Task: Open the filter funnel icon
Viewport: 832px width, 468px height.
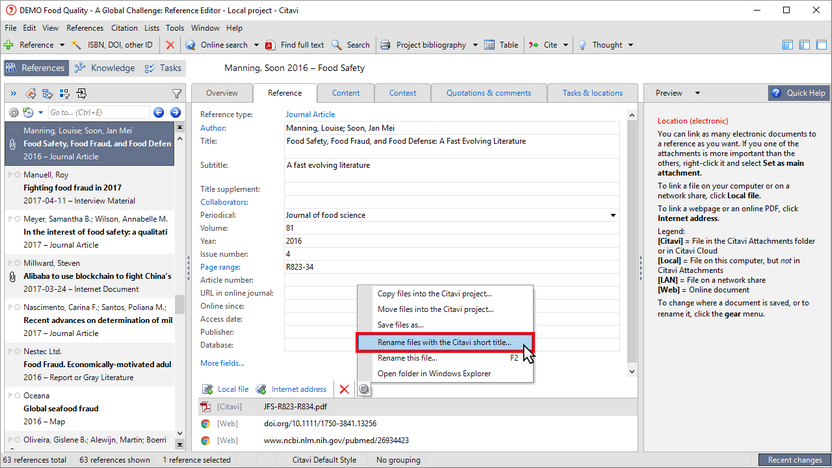Action: [177, 94]
